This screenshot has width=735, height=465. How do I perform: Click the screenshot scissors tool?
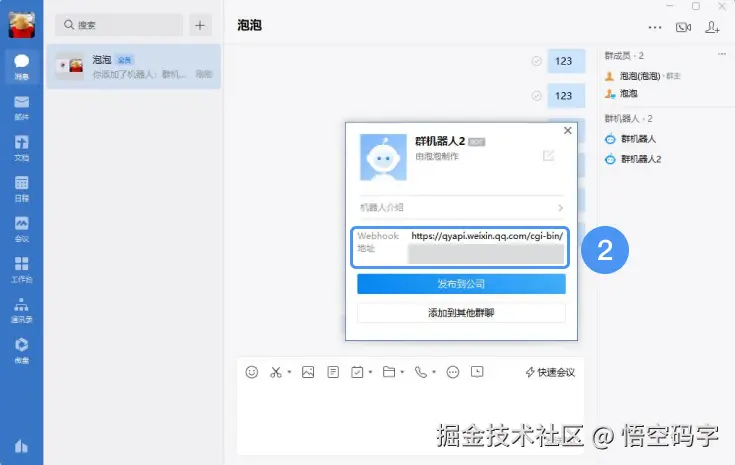coord(276,372)
